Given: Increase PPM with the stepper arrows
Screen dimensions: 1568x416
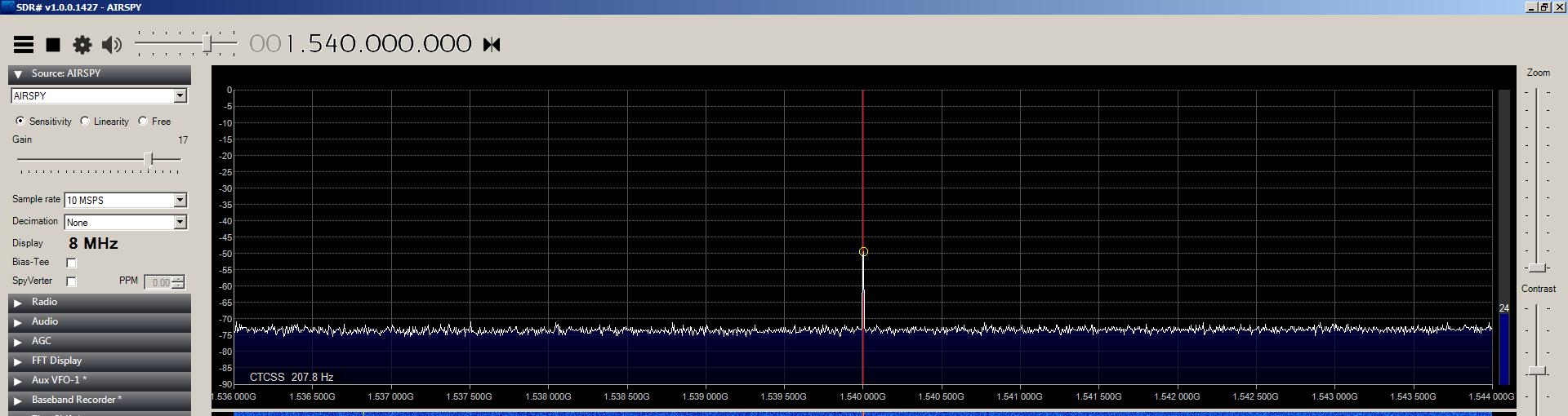Looking at the screenshot, I should point(179,279).
